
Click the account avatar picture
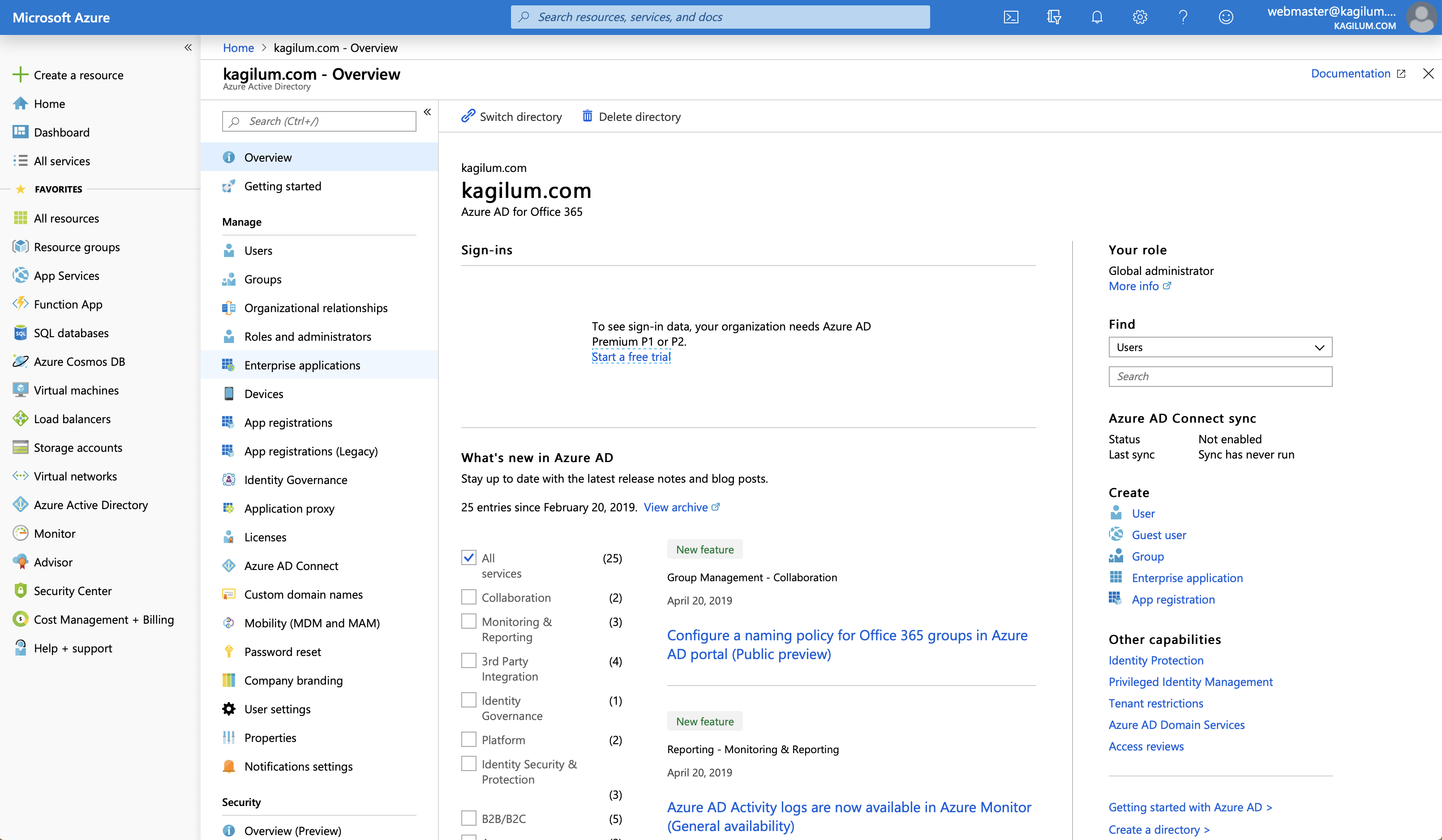tap(1421, 17)
